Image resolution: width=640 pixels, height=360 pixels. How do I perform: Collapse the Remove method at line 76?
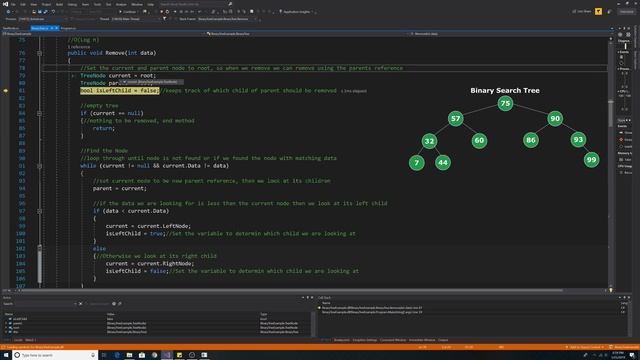40,53
